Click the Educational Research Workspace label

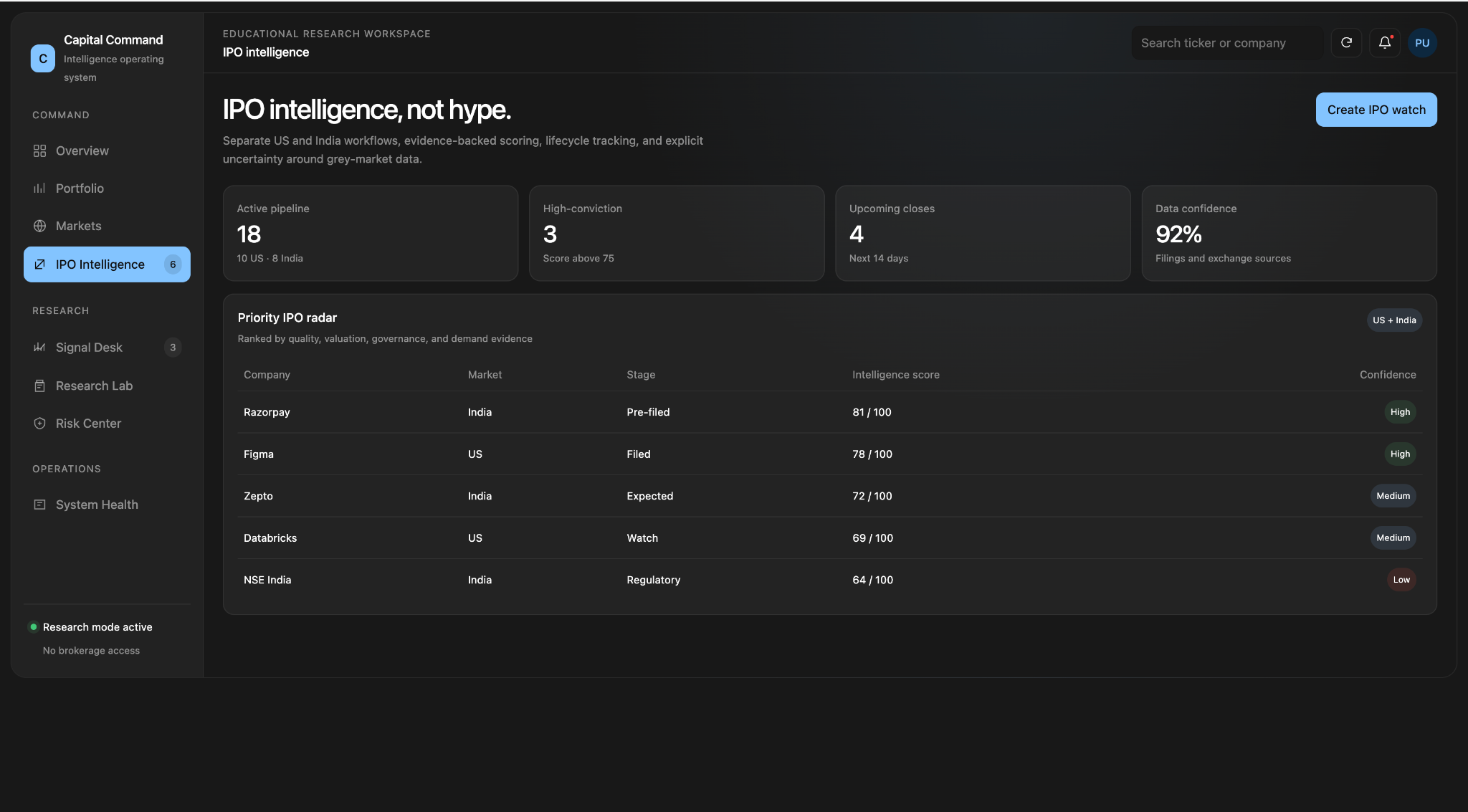[327, 34]
